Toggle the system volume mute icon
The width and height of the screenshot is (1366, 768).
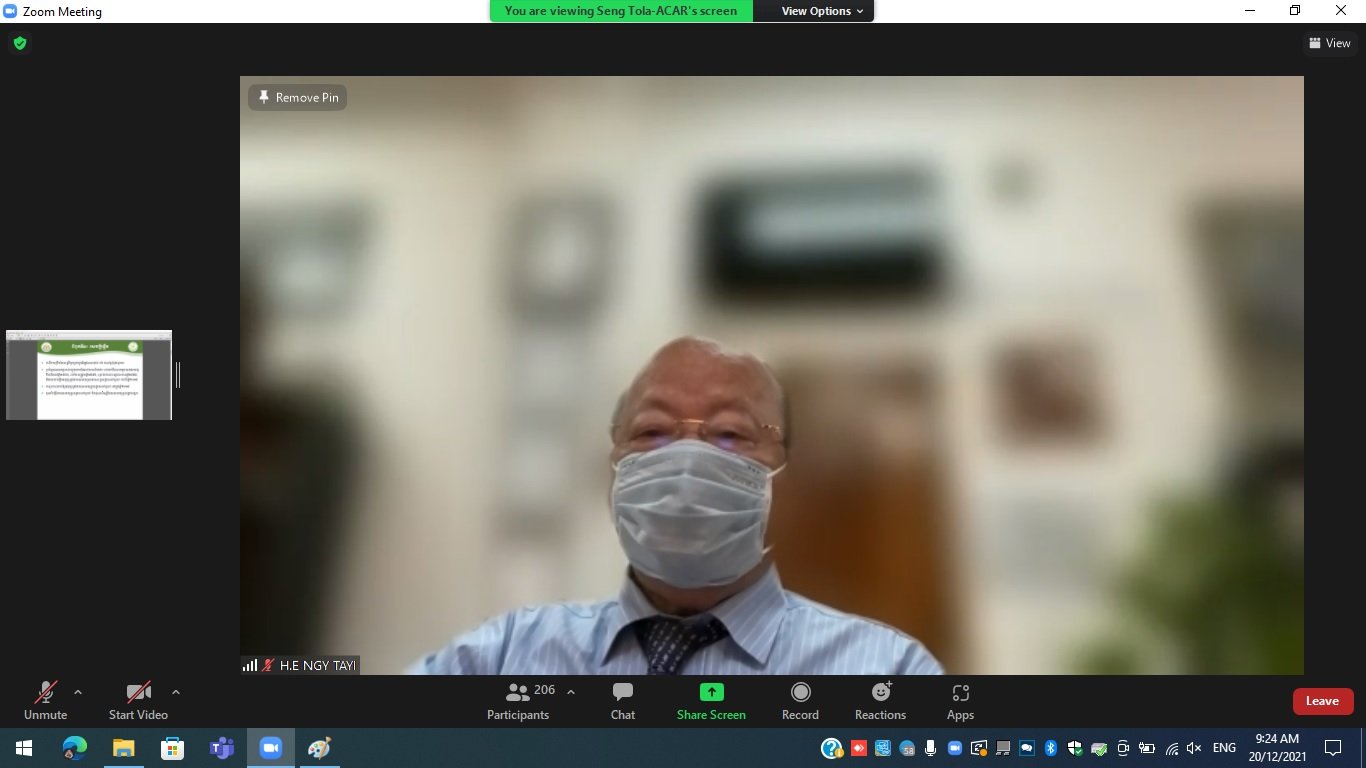[x=1194, y=748]
